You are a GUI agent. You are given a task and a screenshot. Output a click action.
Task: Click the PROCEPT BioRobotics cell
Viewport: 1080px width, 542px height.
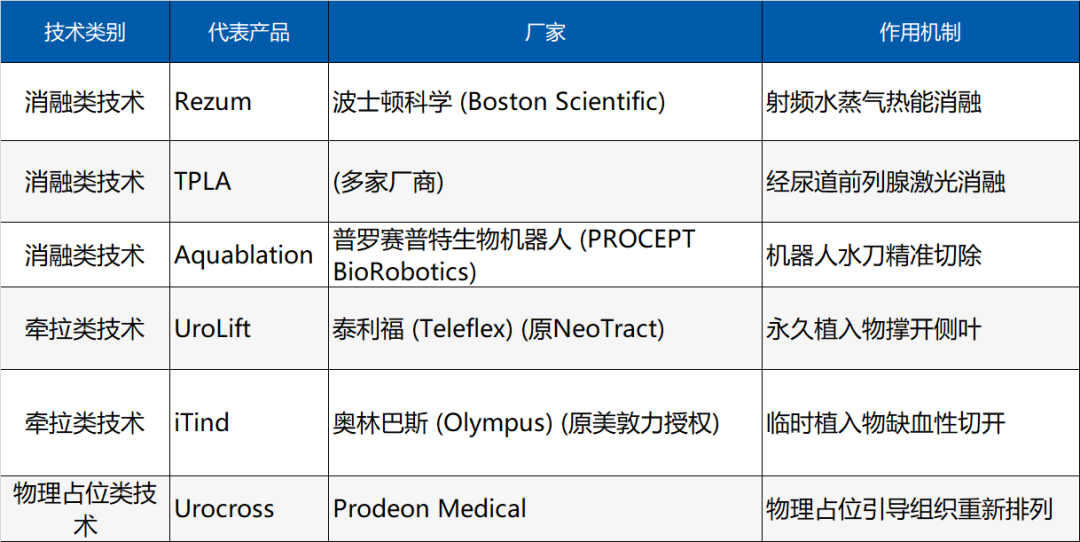click(545, 256)
